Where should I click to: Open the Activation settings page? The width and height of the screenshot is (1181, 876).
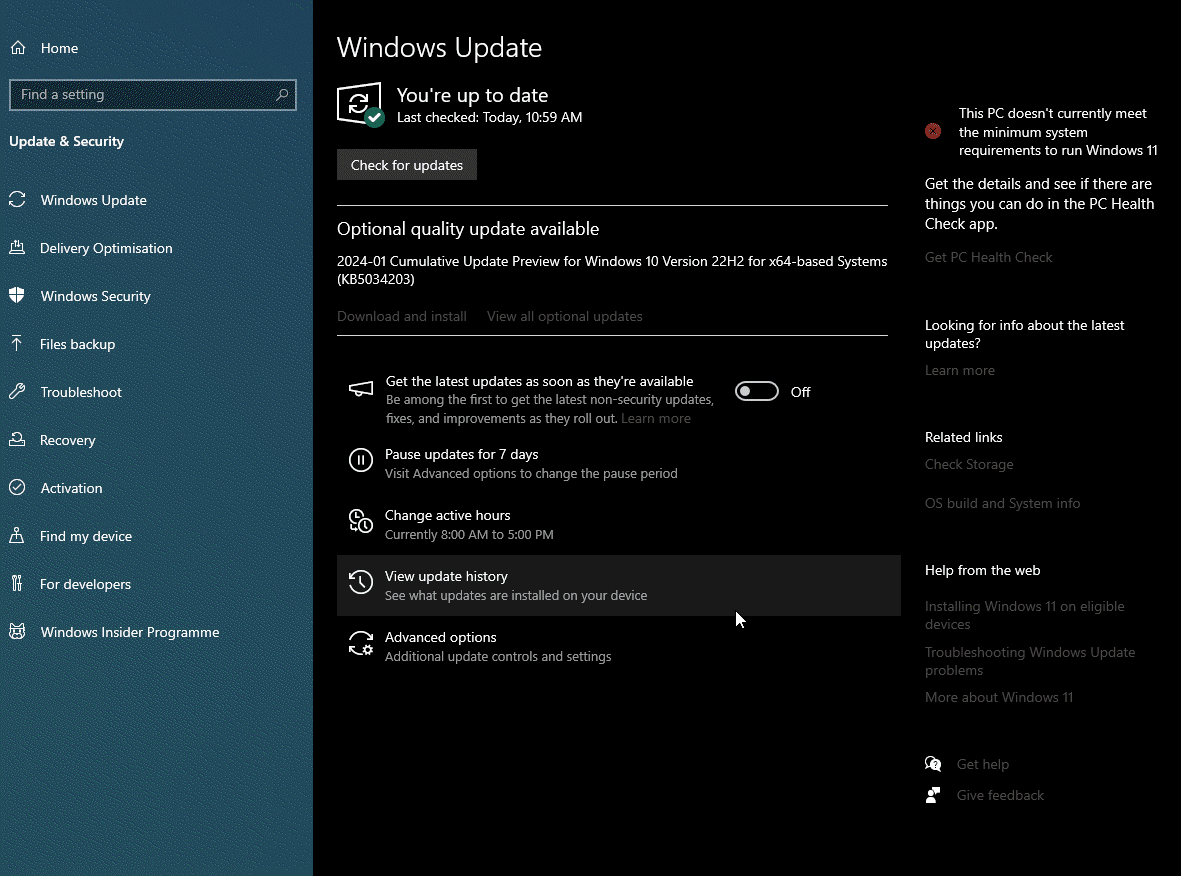tap(72, 488)
